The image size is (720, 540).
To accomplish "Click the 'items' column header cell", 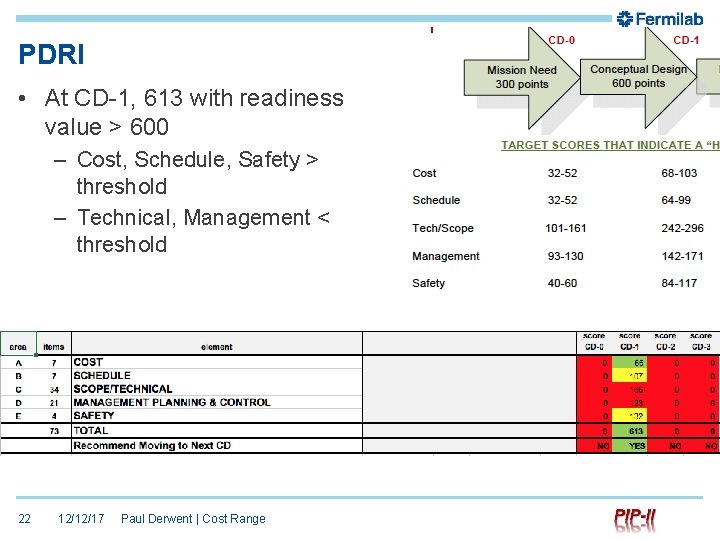I will point(54,343).
